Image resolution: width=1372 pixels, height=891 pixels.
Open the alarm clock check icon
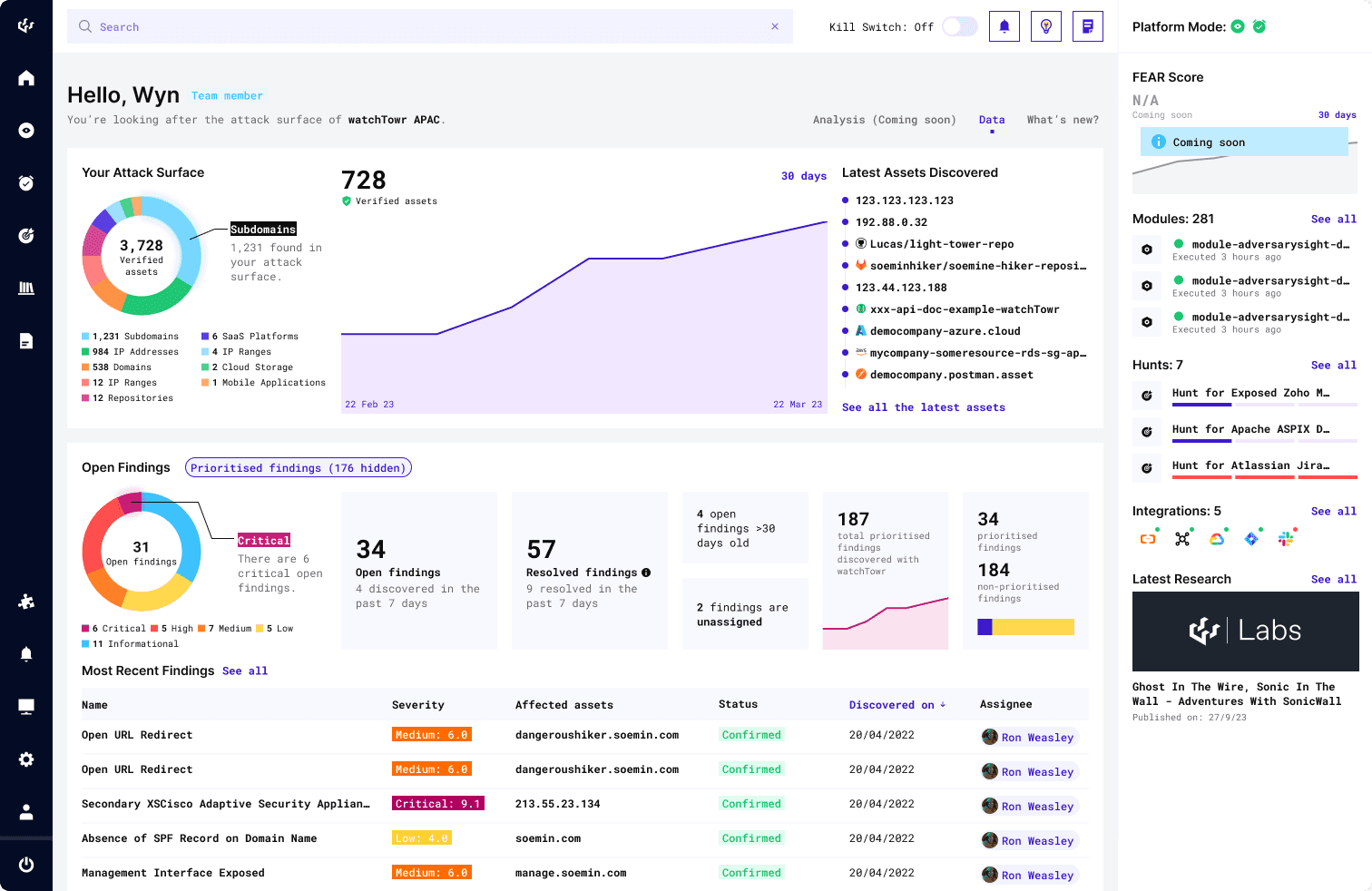point(26,183)
